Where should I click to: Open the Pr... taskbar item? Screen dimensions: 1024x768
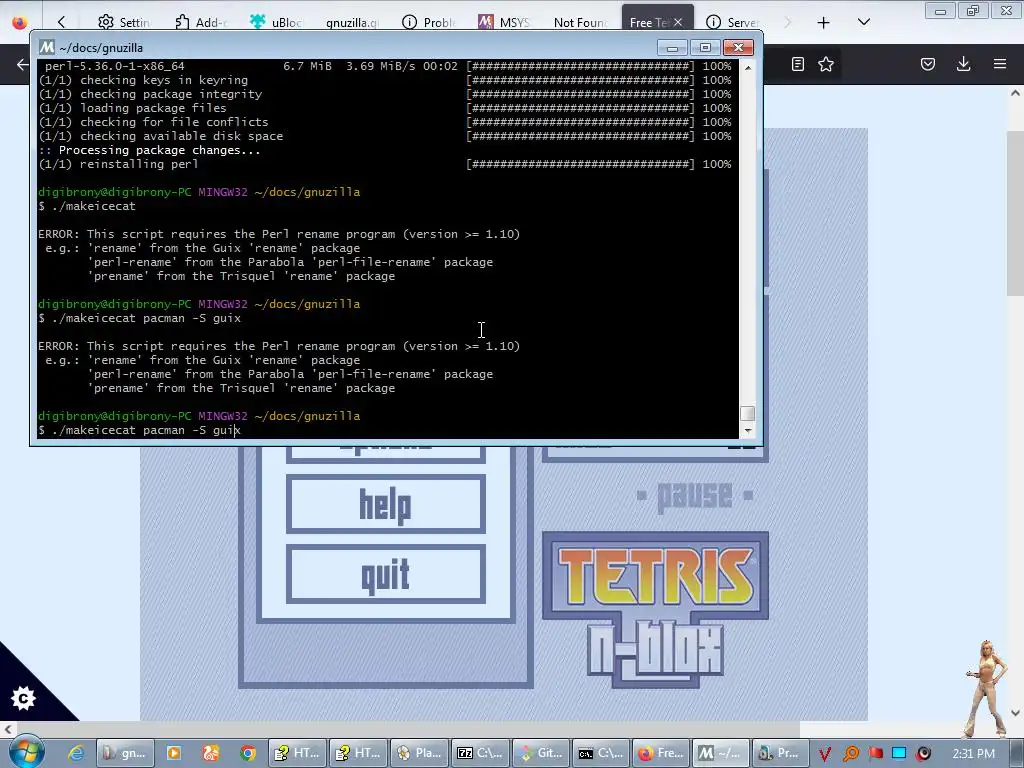[x=780, y=753]
